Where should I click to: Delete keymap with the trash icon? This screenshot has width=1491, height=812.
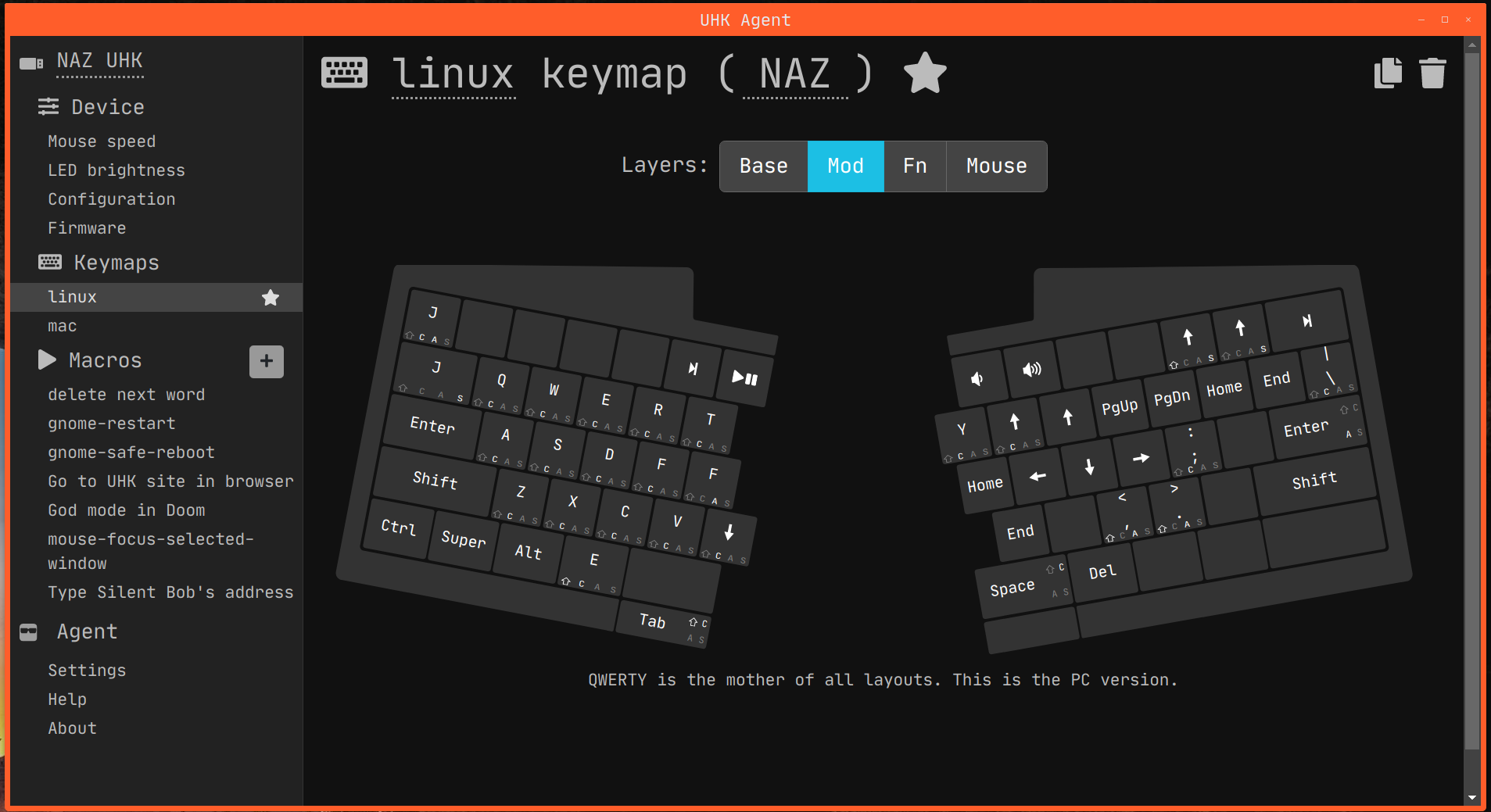pyautogui.click(x=1432, y=73)
